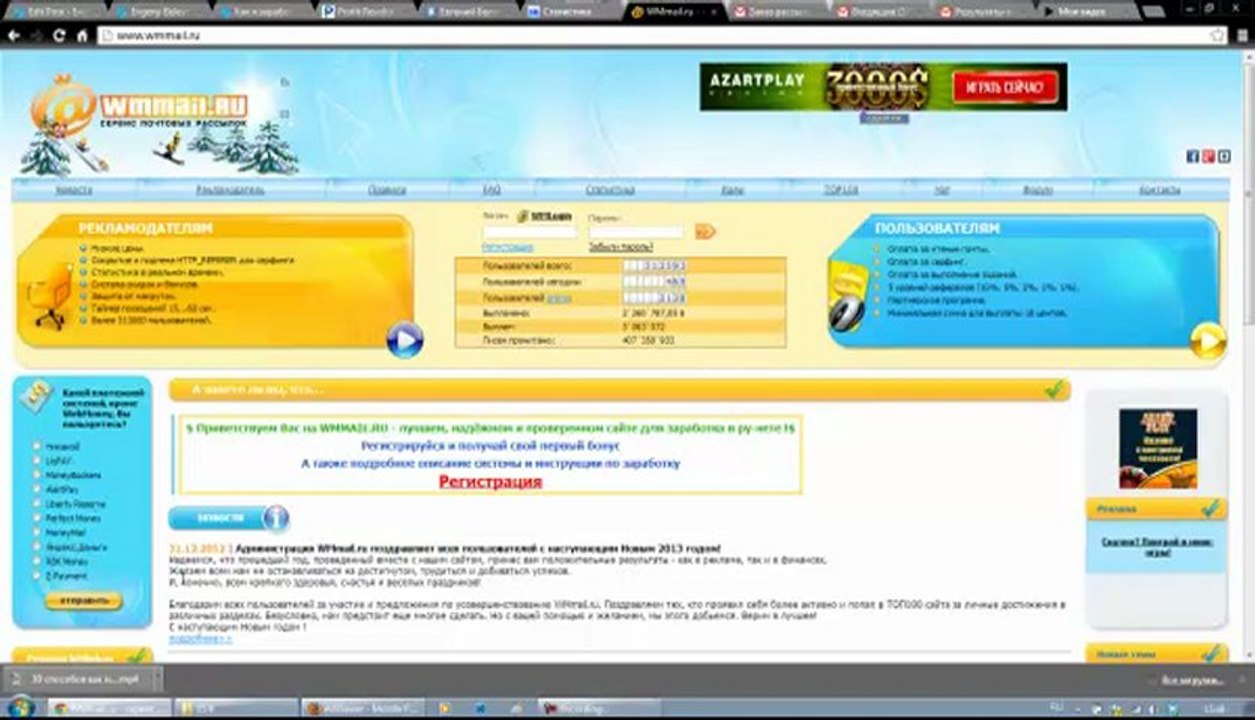Select Z-Payment poll radio option
The width and height of the screenshot is (1255, 720).
coord(37,576)
